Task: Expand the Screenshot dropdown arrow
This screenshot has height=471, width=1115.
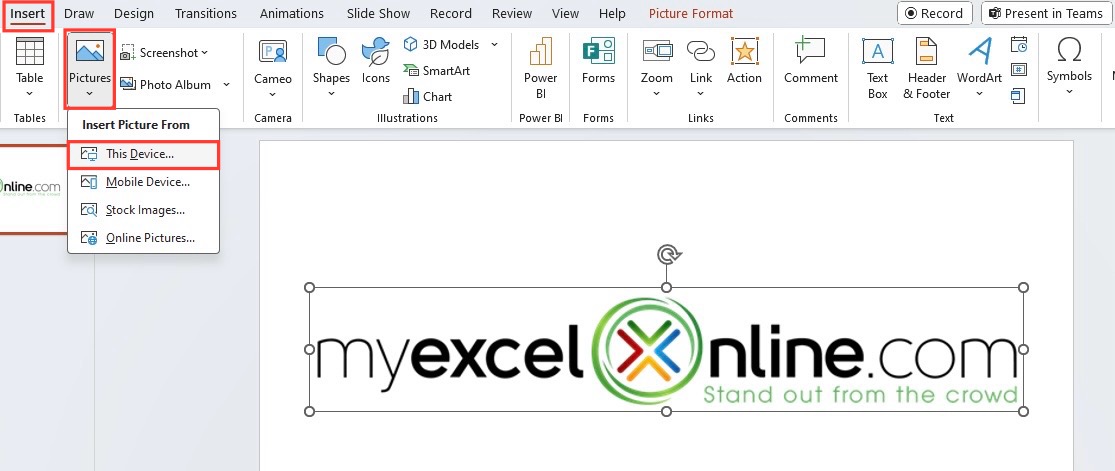Action: click(204, 53)
